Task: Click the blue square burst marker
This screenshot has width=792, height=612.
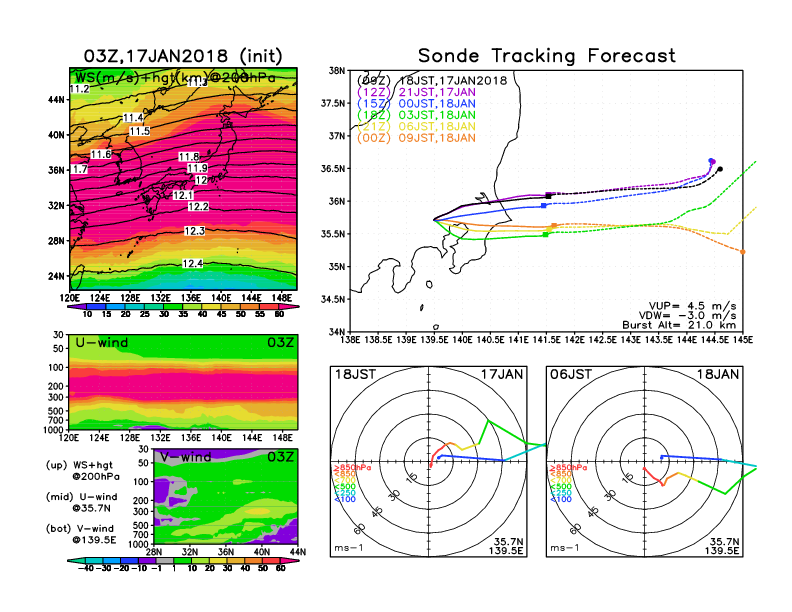Action: (x=543, y=206)
